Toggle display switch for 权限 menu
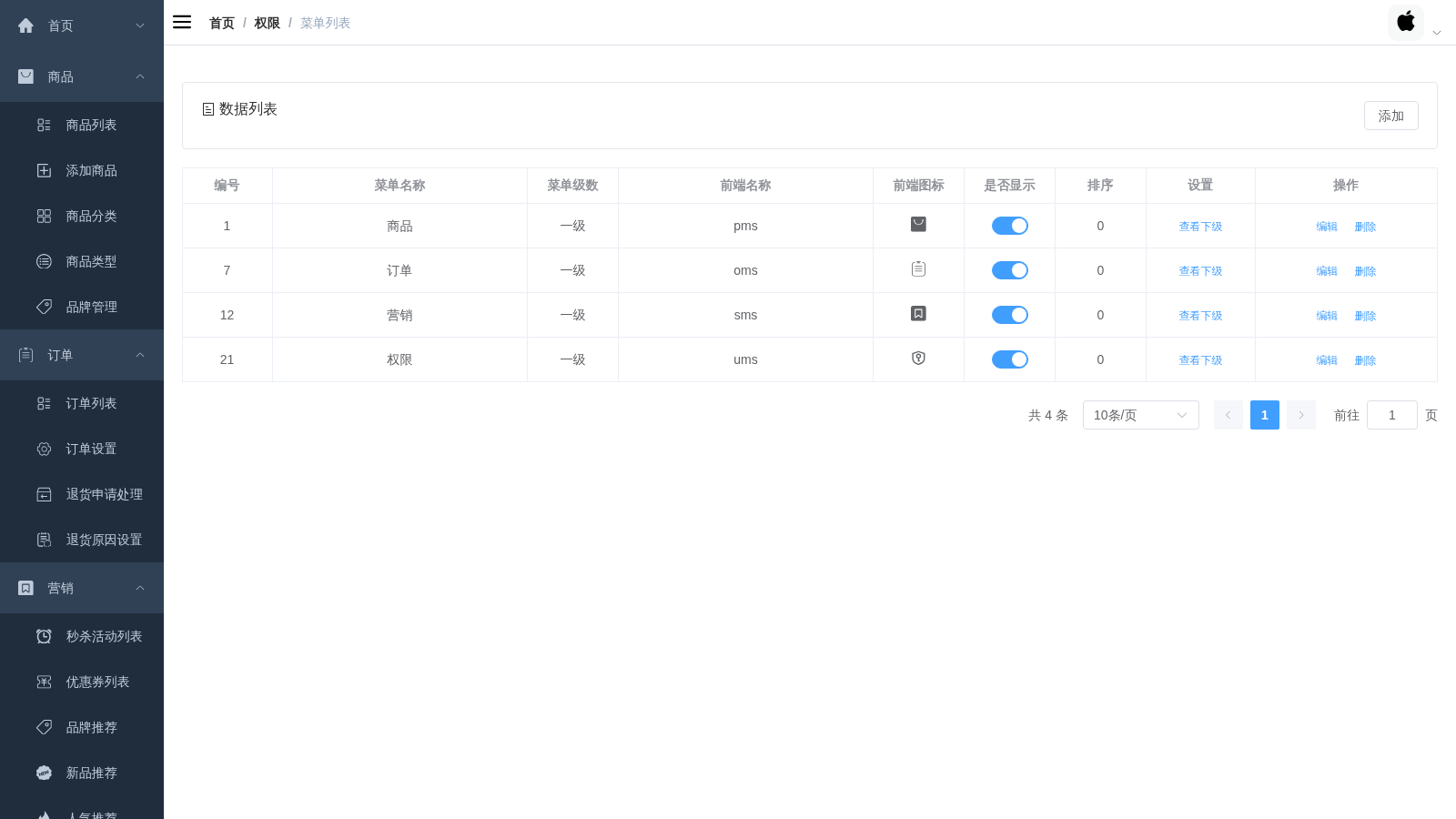Viewport: 1456px width, 819px height. click(1009, 359)
